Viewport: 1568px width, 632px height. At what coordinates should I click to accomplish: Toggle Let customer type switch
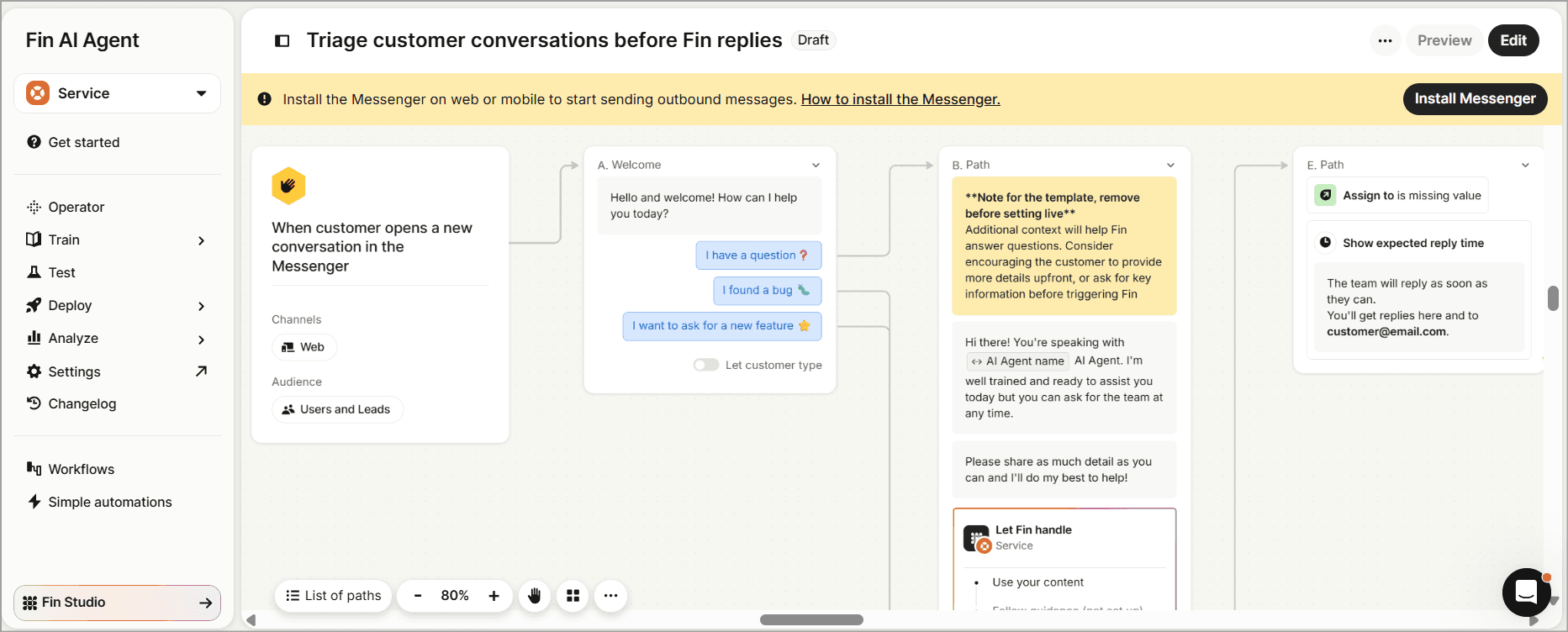pyautogui.click(x=705, y=365)
